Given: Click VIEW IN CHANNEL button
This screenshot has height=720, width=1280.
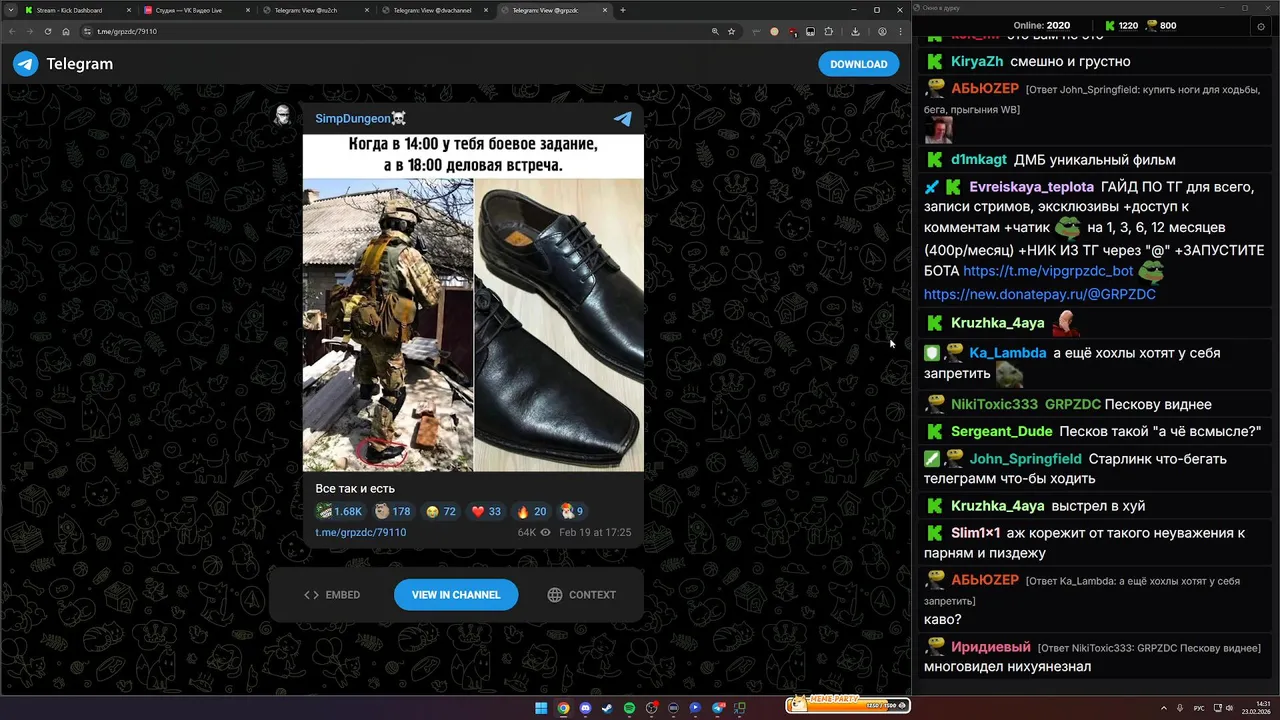Looking at the screenshot, I should pyautogui.click(x=456, y=594).
